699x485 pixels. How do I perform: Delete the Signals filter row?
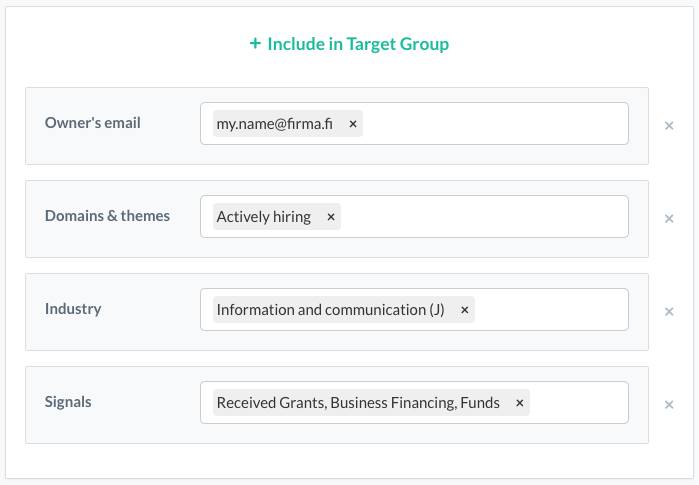669,405
